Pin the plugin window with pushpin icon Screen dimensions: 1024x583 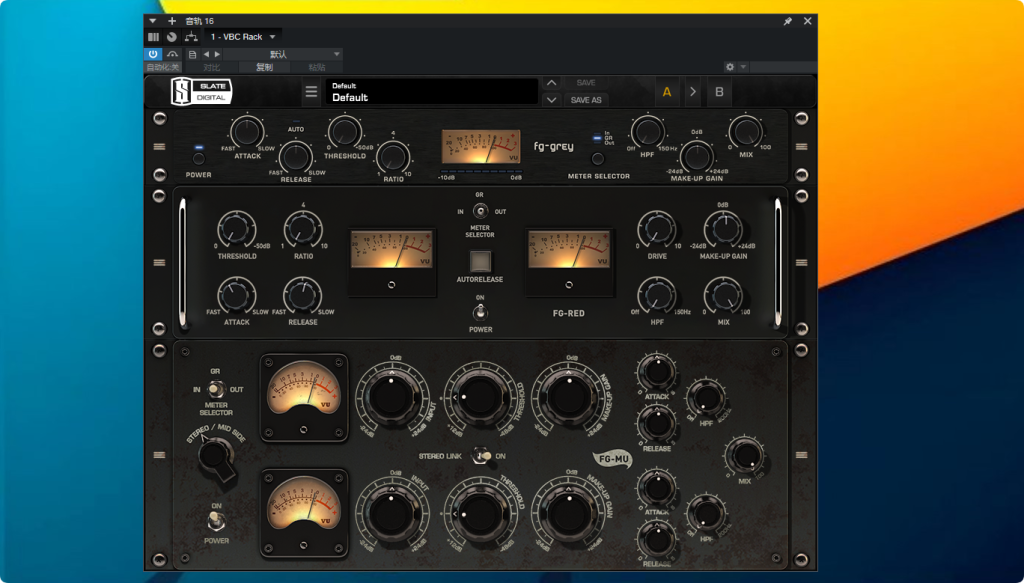[x=788, y=21]
